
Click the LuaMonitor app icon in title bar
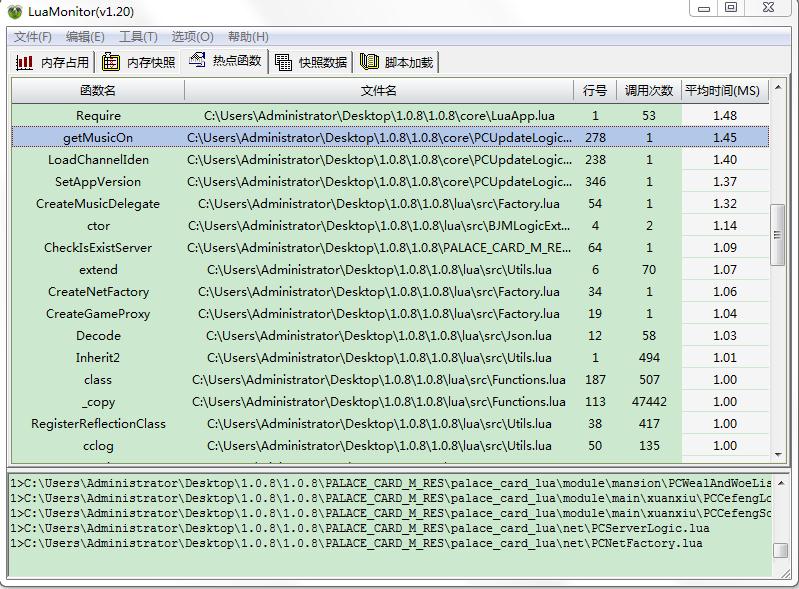14,12
